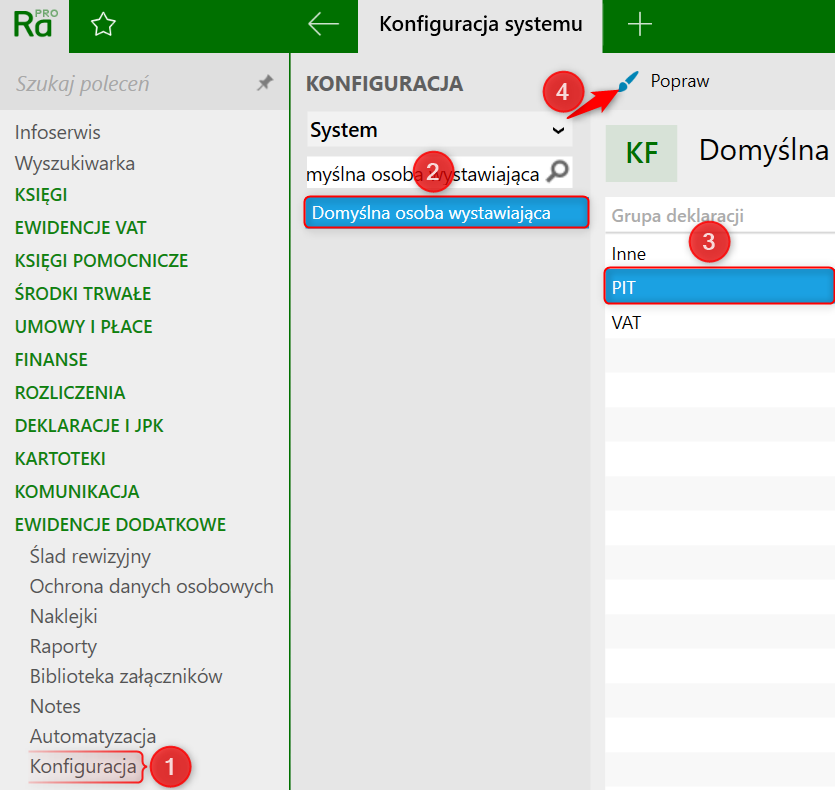
Task: Open Naklejki in the sidebar
Action: [x=64, y=616]
